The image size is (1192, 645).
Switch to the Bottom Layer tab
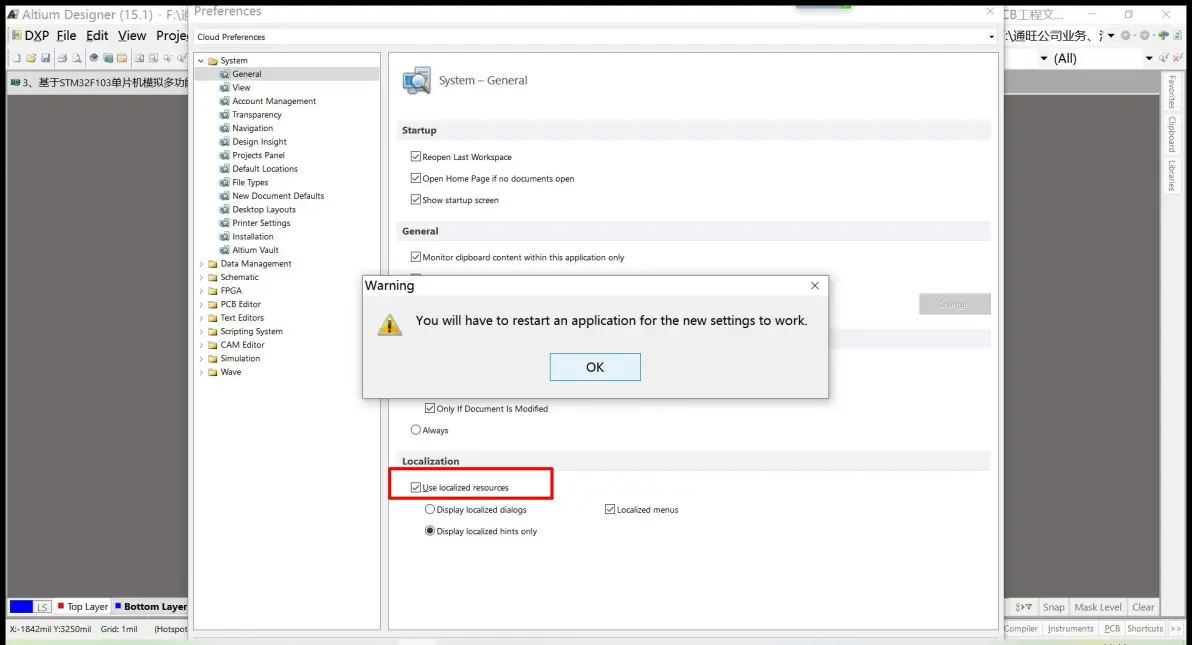(150, 606)
